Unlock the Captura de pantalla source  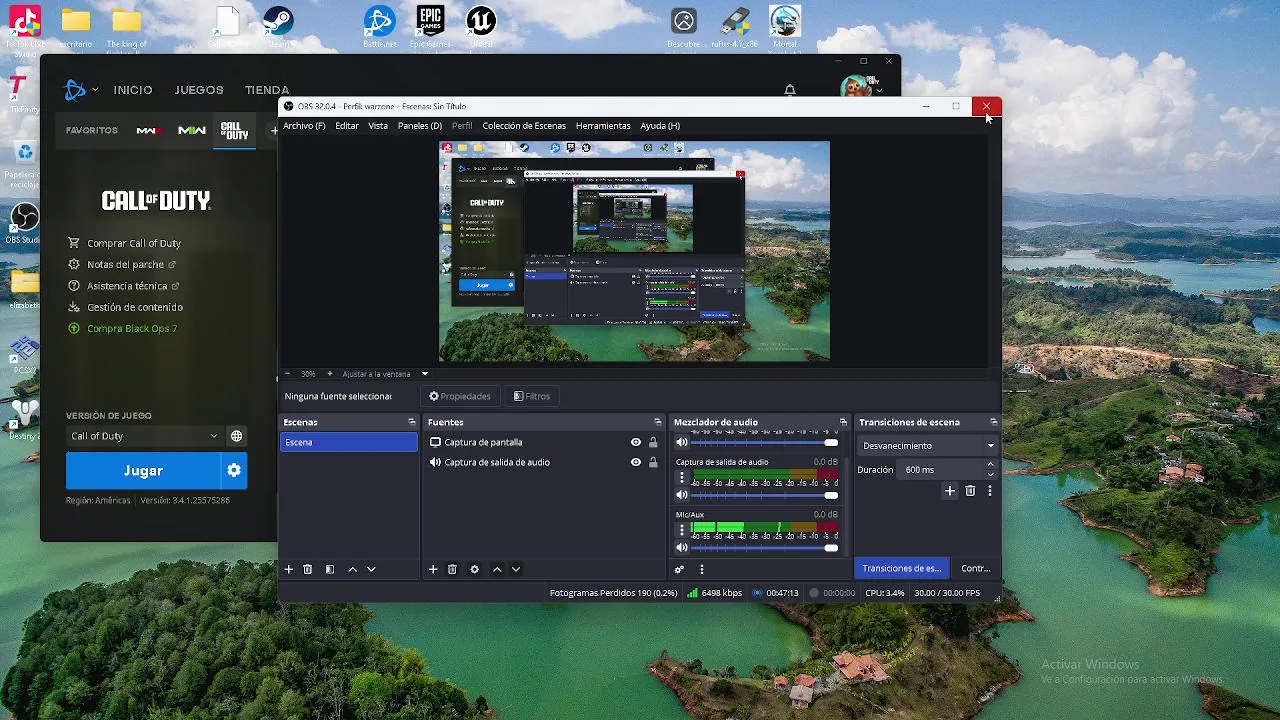coord(653,442)
